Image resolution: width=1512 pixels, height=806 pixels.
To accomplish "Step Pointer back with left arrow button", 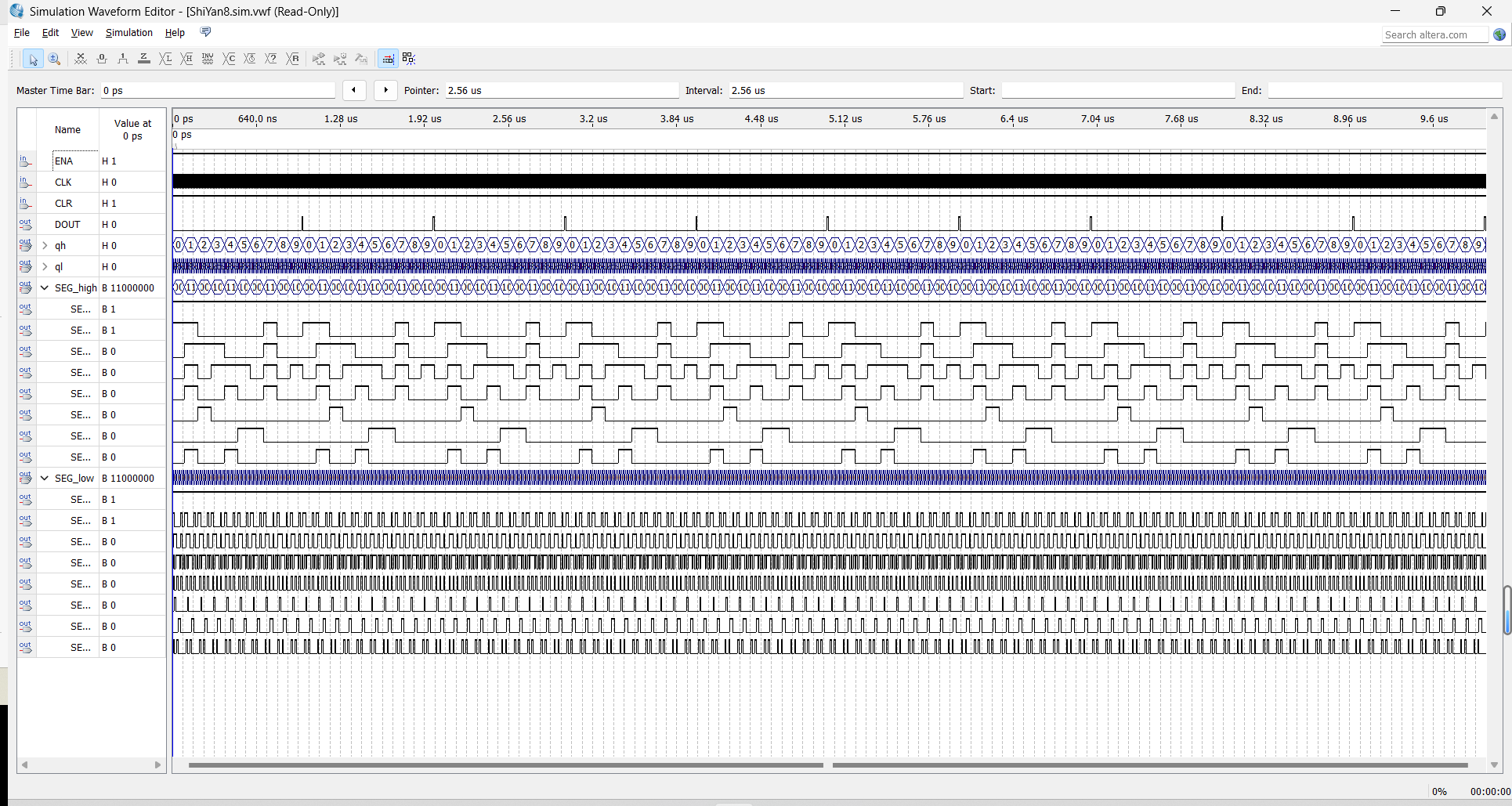I will [x=354, y=90].
